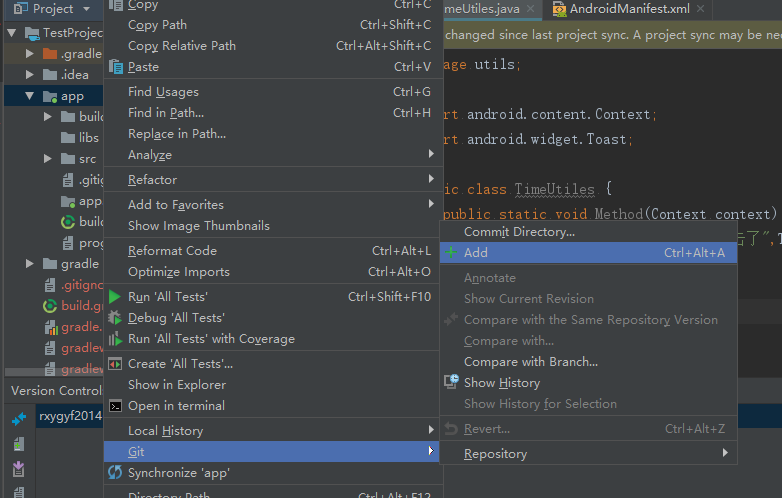782x498 pixels.
Task: Click the Revert undo arrow icon
Action: tap(451, 429)
